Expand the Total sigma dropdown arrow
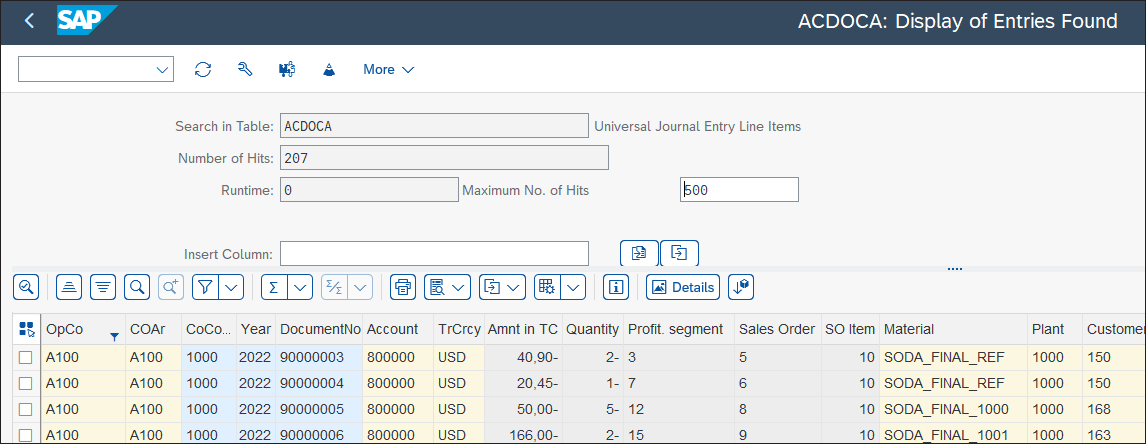The height and width of the screenshot is (444, 1146). click(300, 287)
